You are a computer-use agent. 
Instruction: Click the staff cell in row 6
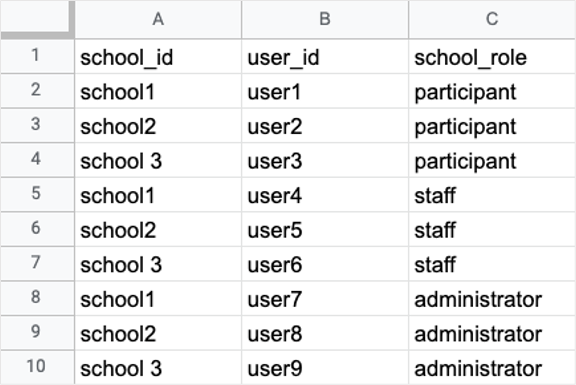pos(492,229)
